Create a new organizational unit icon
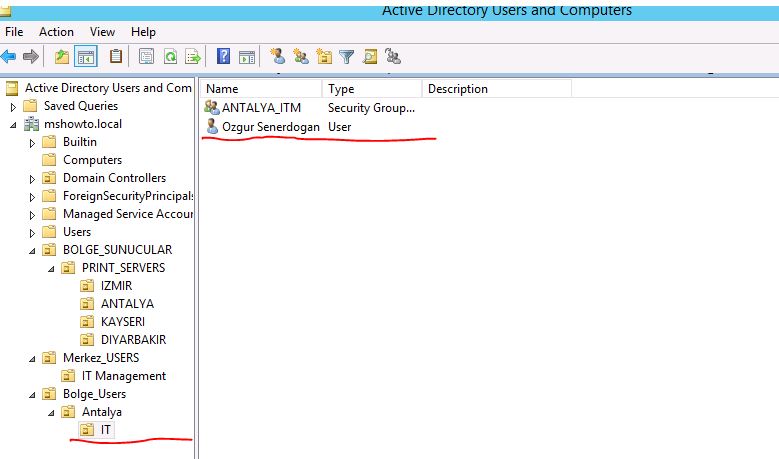The width and height of the screenshot is (779, 459). pos(324,57)
